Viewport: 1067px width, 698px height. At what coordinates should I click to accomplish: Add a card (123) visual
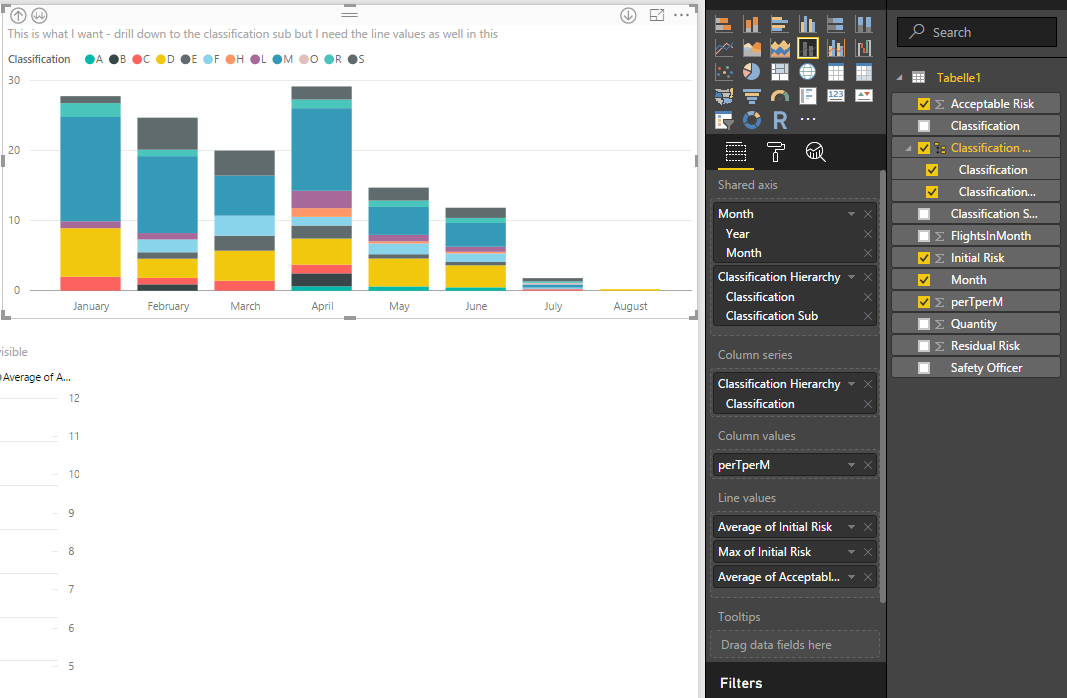pos(836,95)
